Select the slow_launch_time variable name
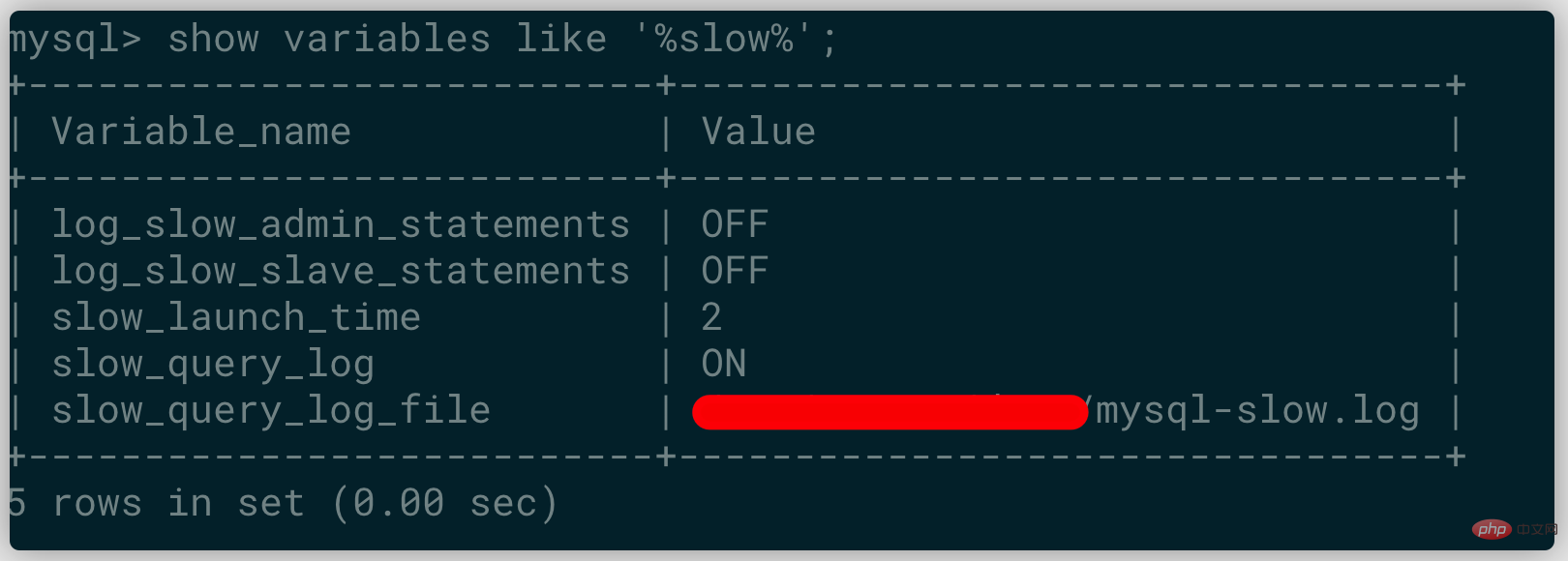 click(x=236, y=317)
